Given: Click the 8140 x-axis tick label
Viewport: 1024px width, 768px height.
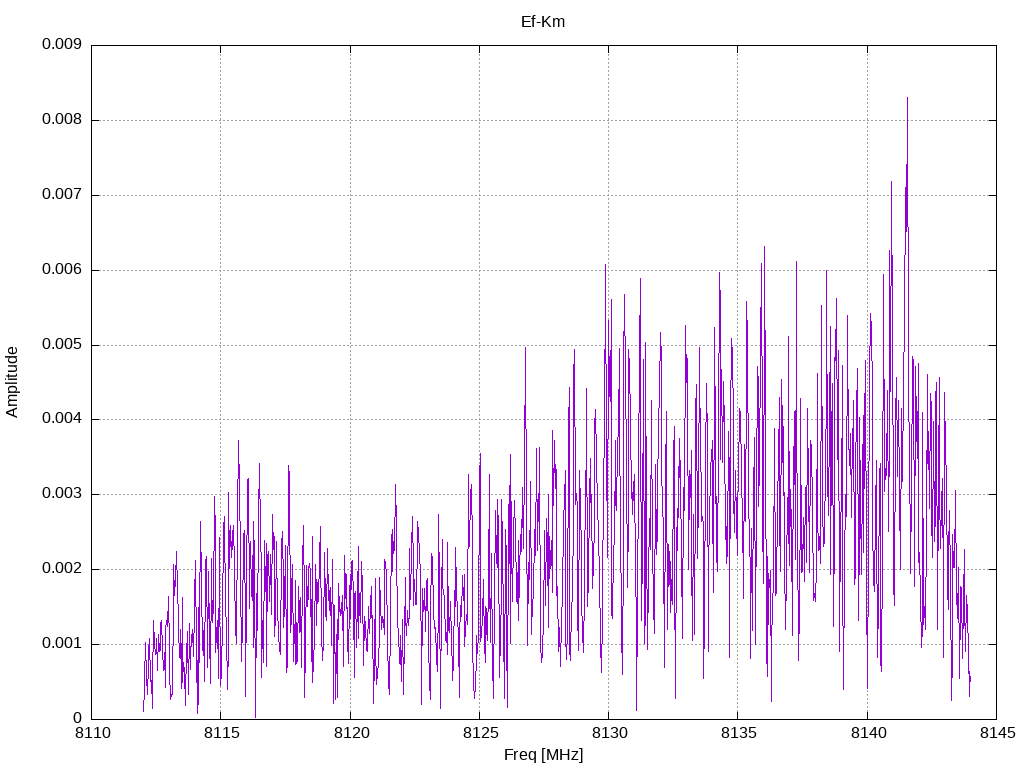Looking at the screenshot, I should coord(868,733).
